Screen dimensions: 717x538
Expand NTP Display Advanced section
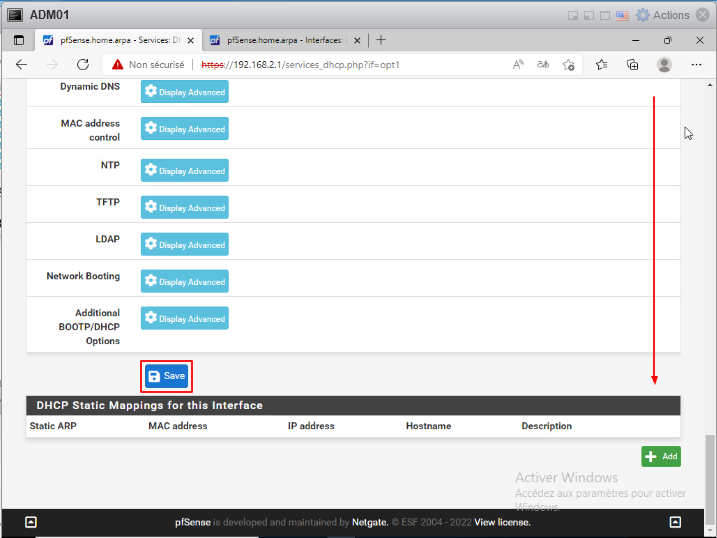click(x=184, y=171)
